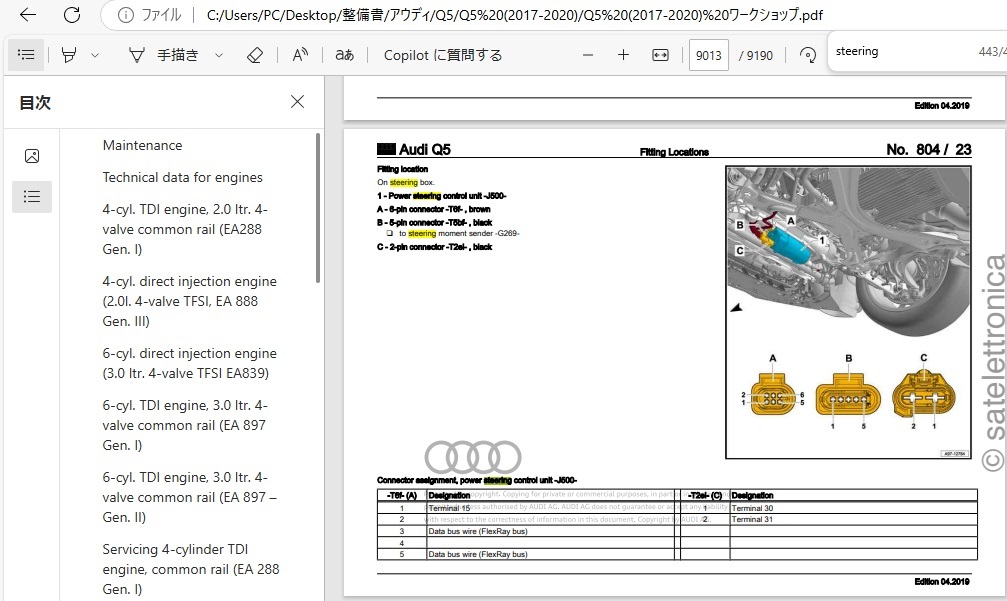Toggle the table of contents sidebar button

coord(26,55)
